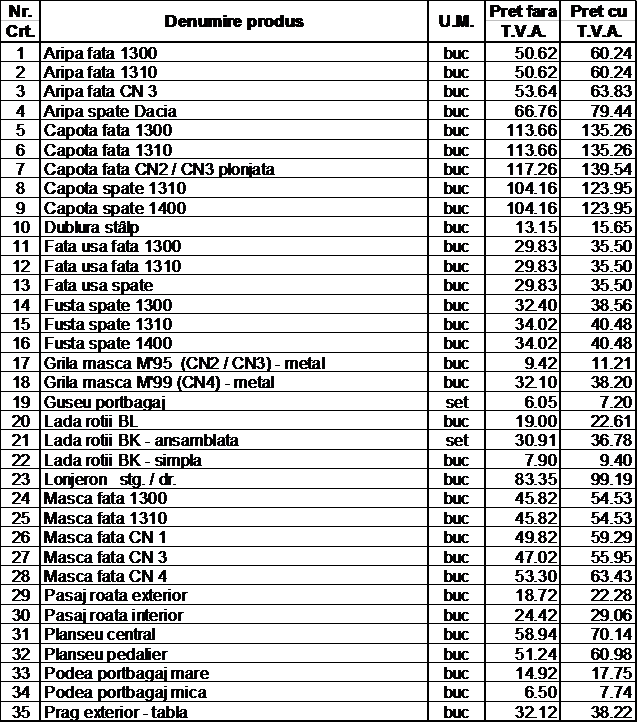The image size is (637, 722).
Task: Select the price value 79.44
Action: pyautogui.click(x=611, y=111)
